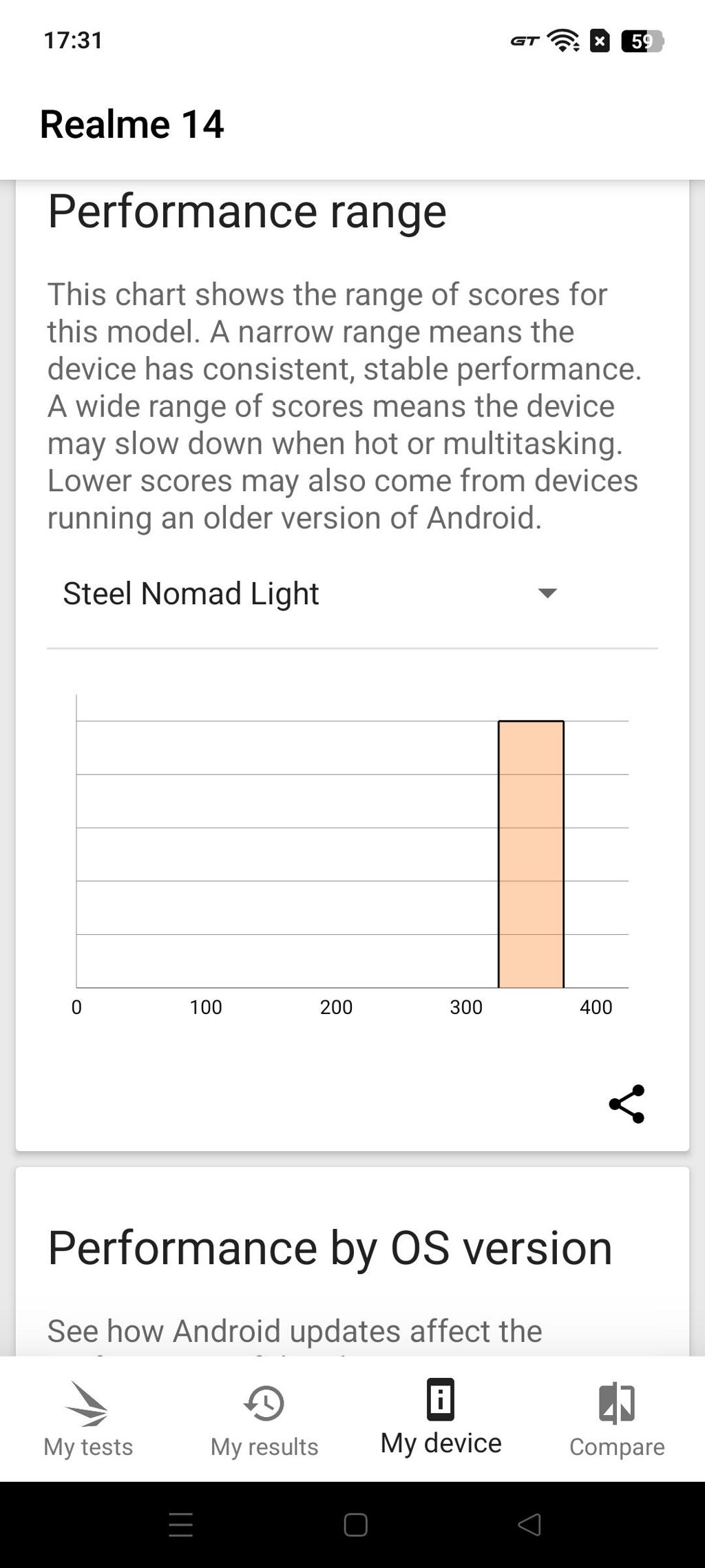The image size is (705, 1568).
Task: Tap the Wi-Fi status icon
Action: tap(563, 41)
